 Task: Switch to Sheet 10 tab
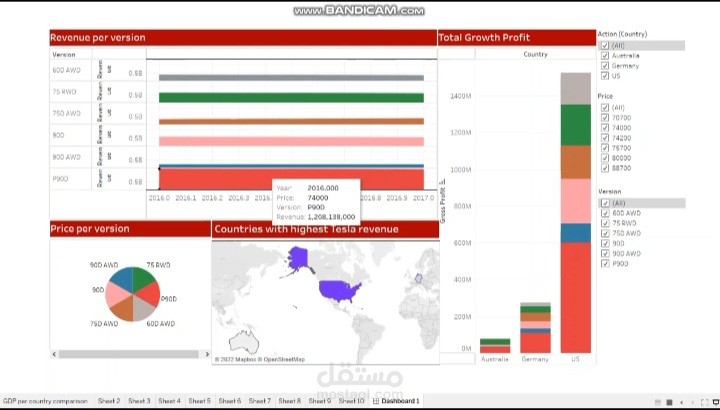(x=351, y=401)
